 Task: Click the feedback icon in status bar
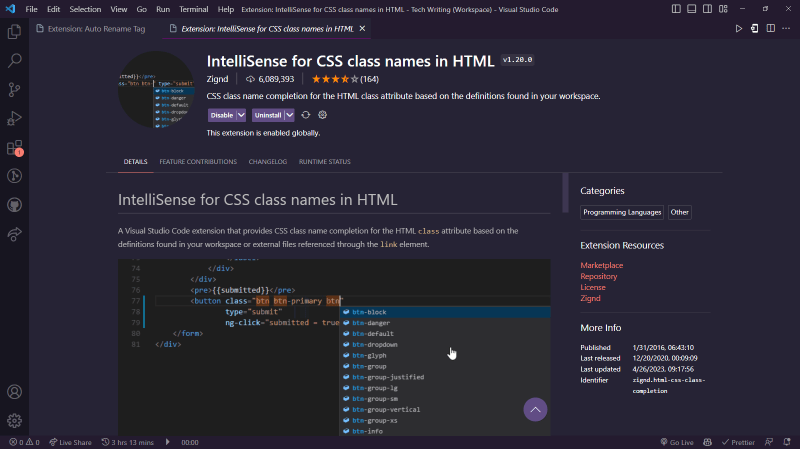[x=769, y=442]
